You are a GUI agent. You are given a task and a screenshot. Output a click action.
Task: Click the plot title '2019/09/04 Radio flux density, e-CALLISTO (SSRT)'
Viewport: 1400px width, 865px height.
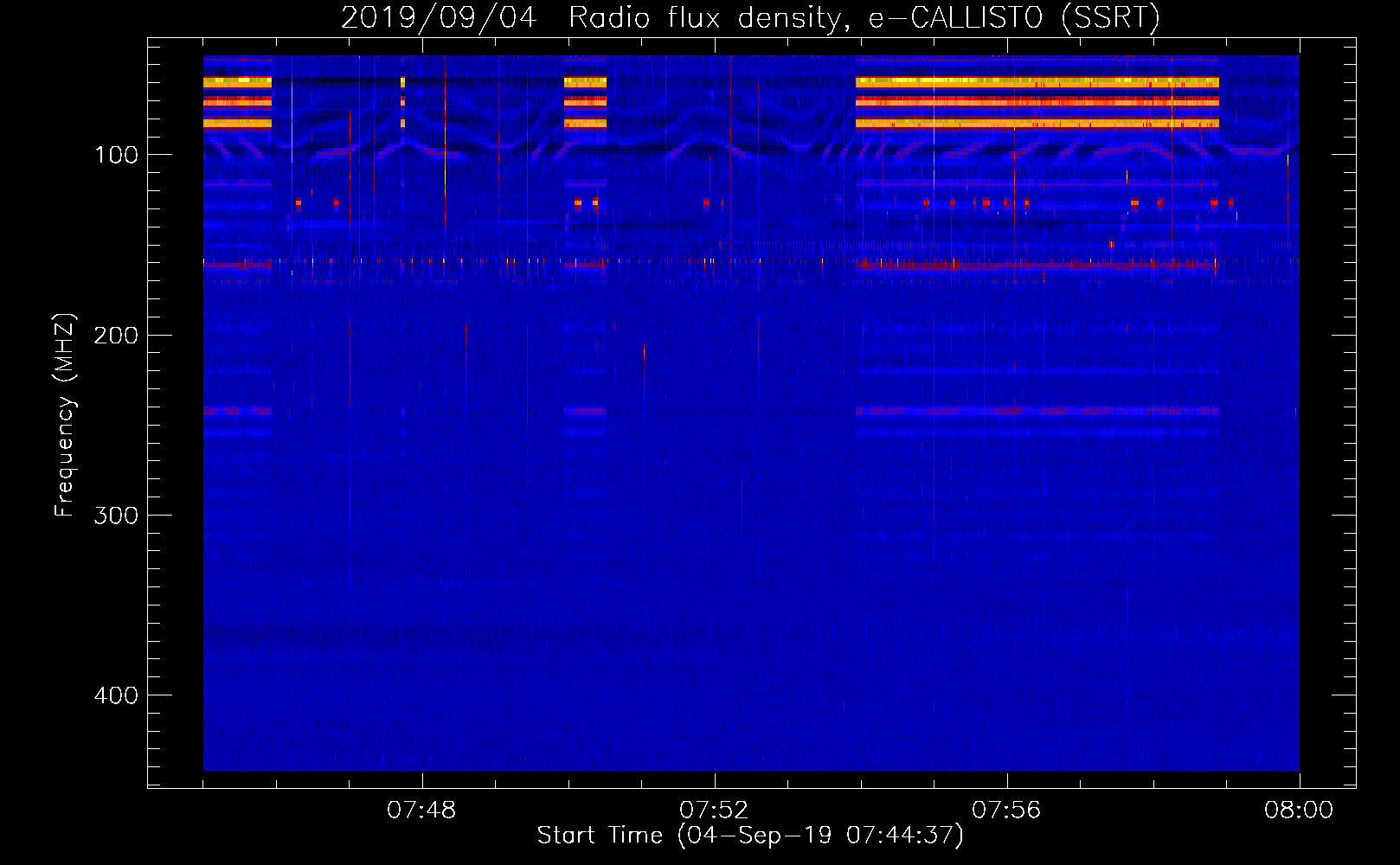(750, 18)
